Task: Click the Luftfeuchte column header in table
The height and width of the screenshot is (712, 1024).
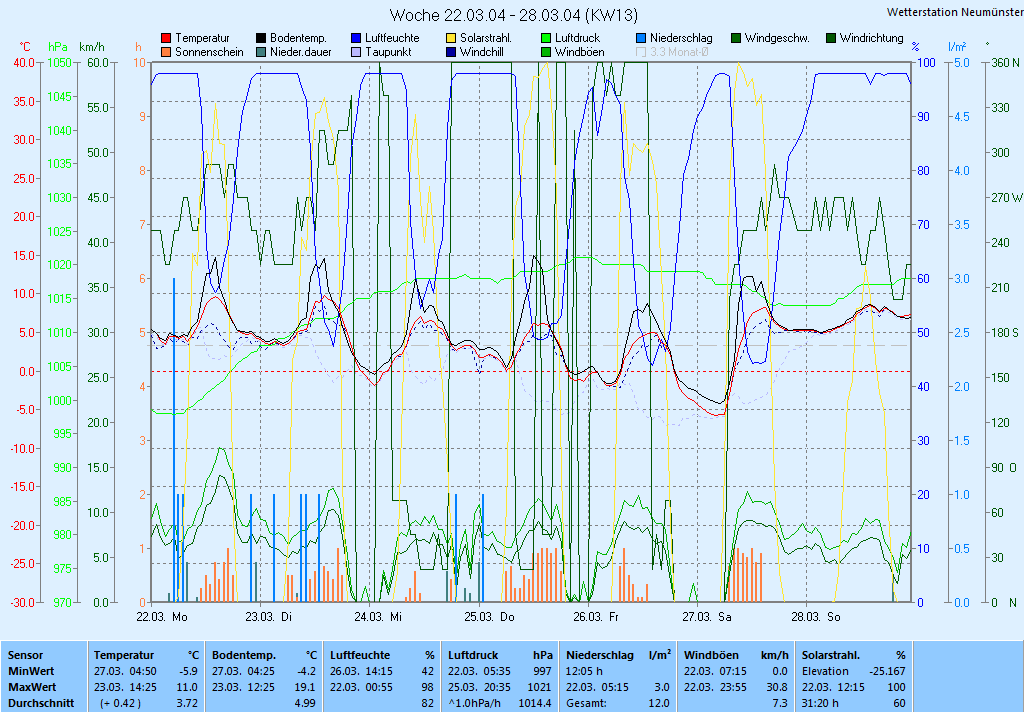Action: pyautogui.click(x=360, y=655)
